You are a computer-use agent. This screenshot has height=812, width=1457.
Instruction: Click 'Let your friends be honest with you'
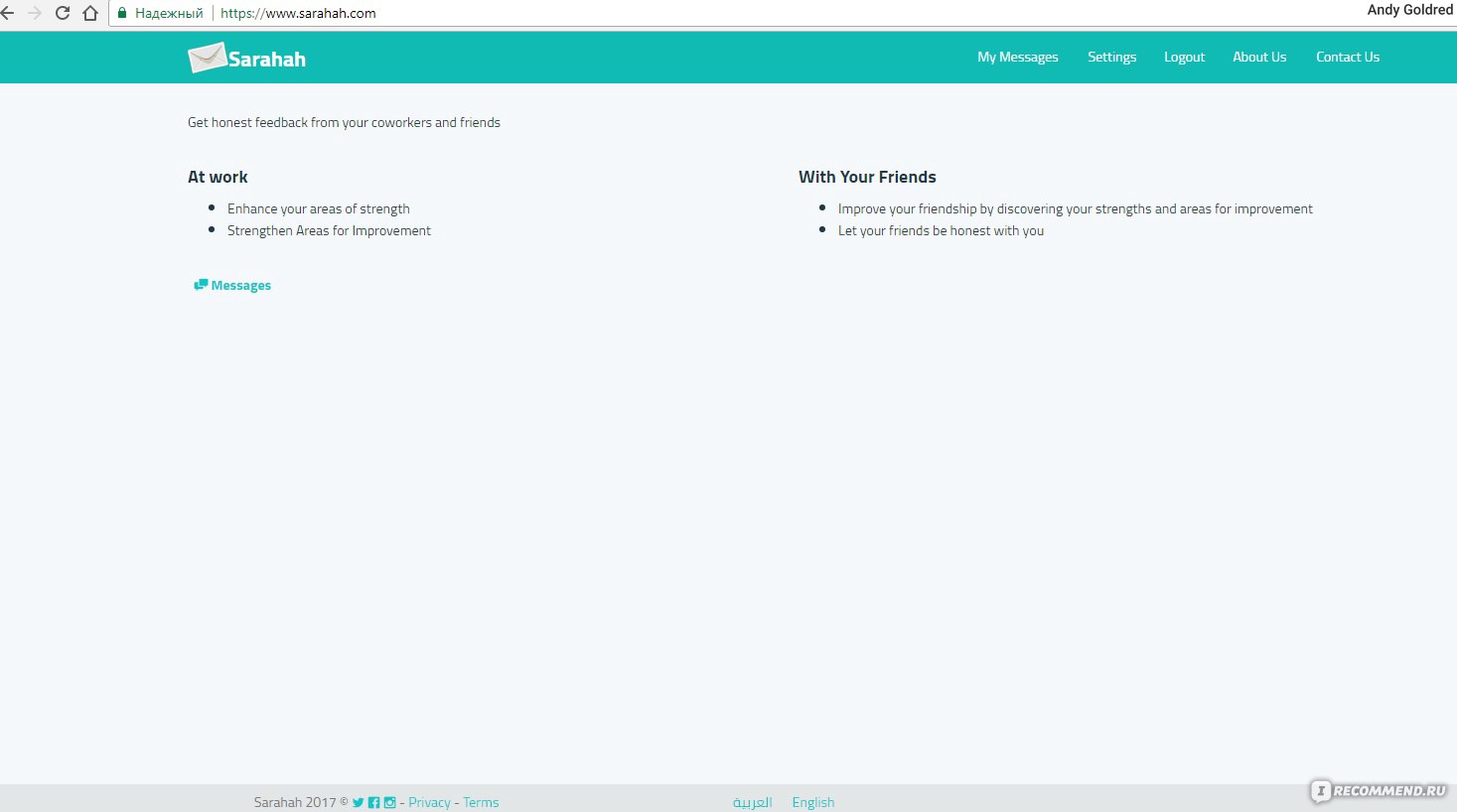(x=941, y=230)
